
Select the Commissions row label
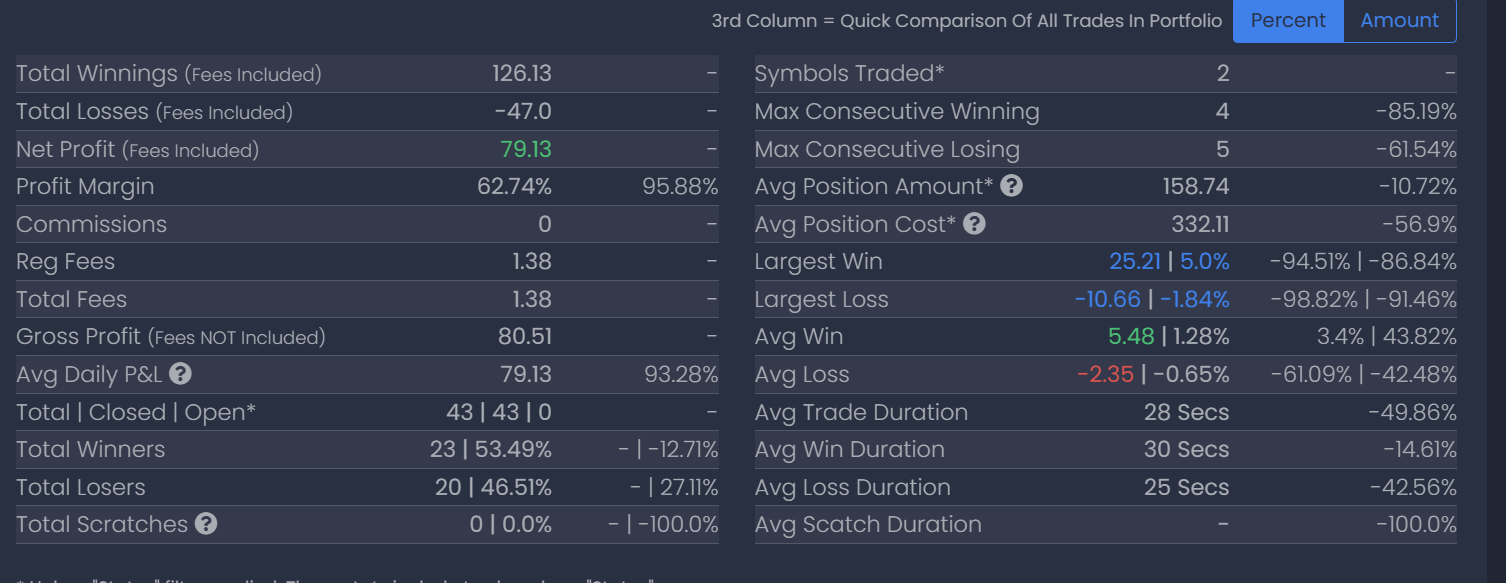point(91,224)
